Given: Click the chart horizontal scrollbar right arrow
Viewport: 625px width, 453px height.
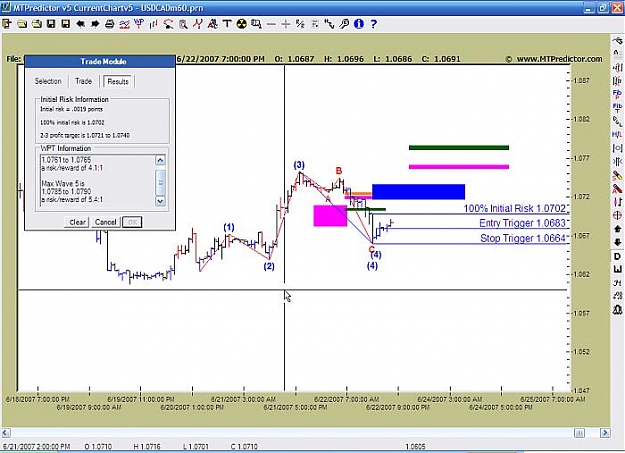Looking at the screenshot, I should click(605, 433).
